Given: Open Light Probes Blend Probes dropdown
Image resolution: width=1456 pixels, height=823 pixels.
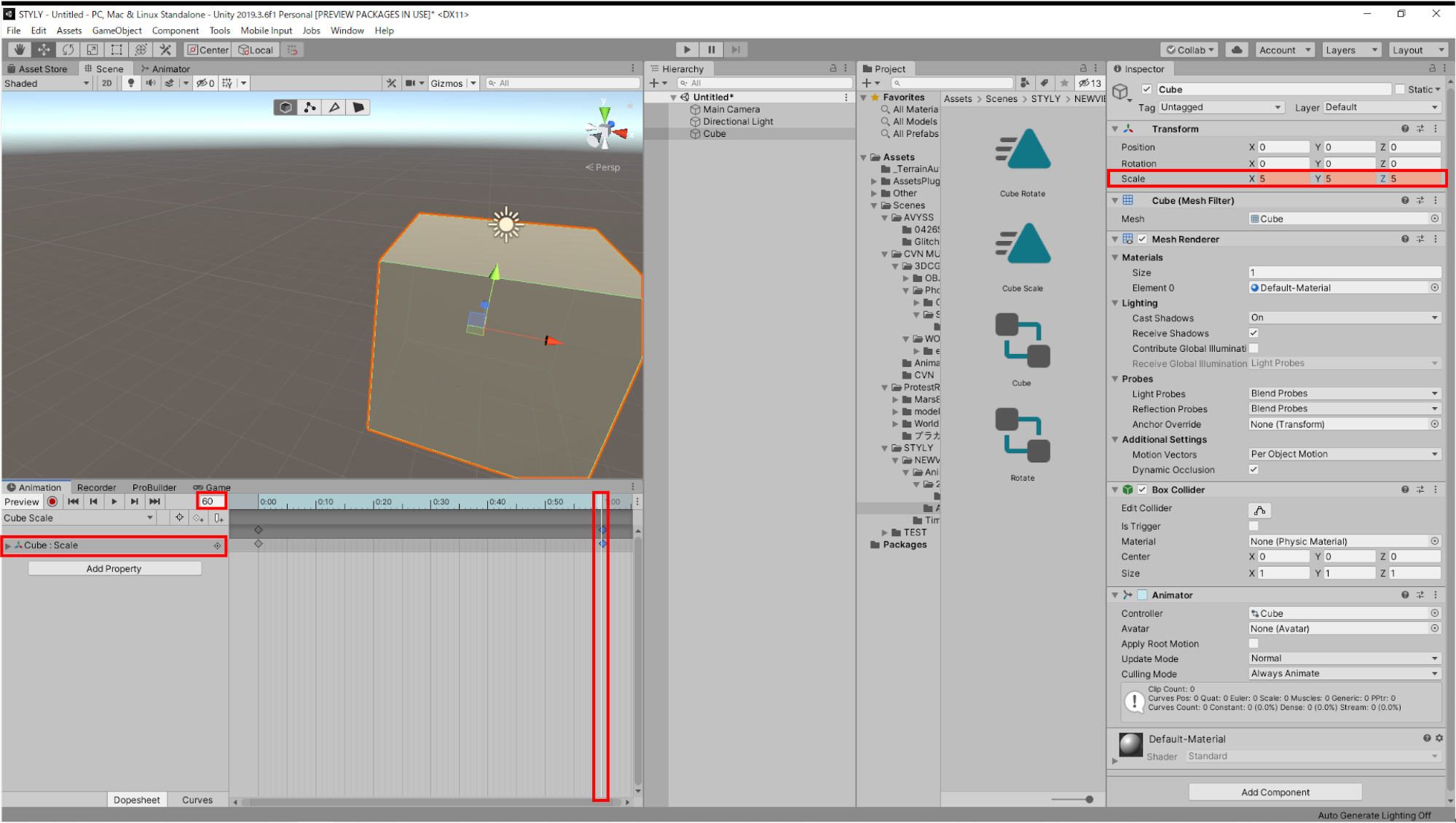Looking at the screenshot, I should [x=1345, y=393].
